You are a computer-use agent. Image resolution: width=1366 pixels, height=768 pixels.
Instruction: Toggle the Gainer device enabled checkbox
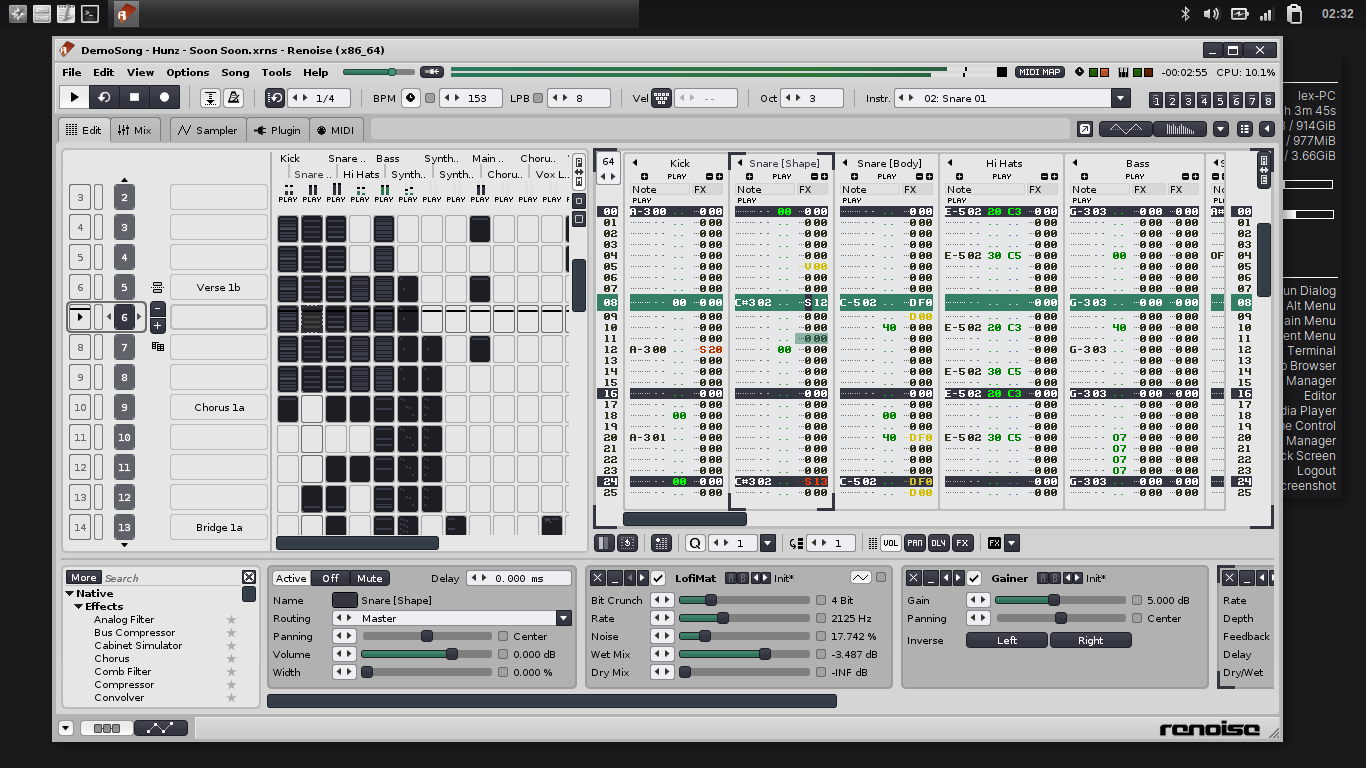click(x=974, y=578)
